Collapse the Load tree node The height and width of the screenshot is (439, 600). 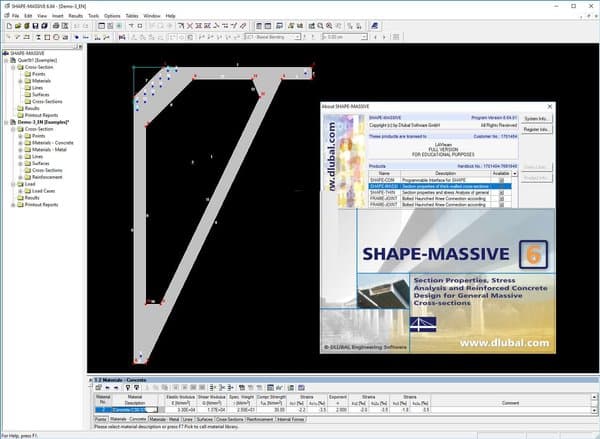(x=13, y=184)
